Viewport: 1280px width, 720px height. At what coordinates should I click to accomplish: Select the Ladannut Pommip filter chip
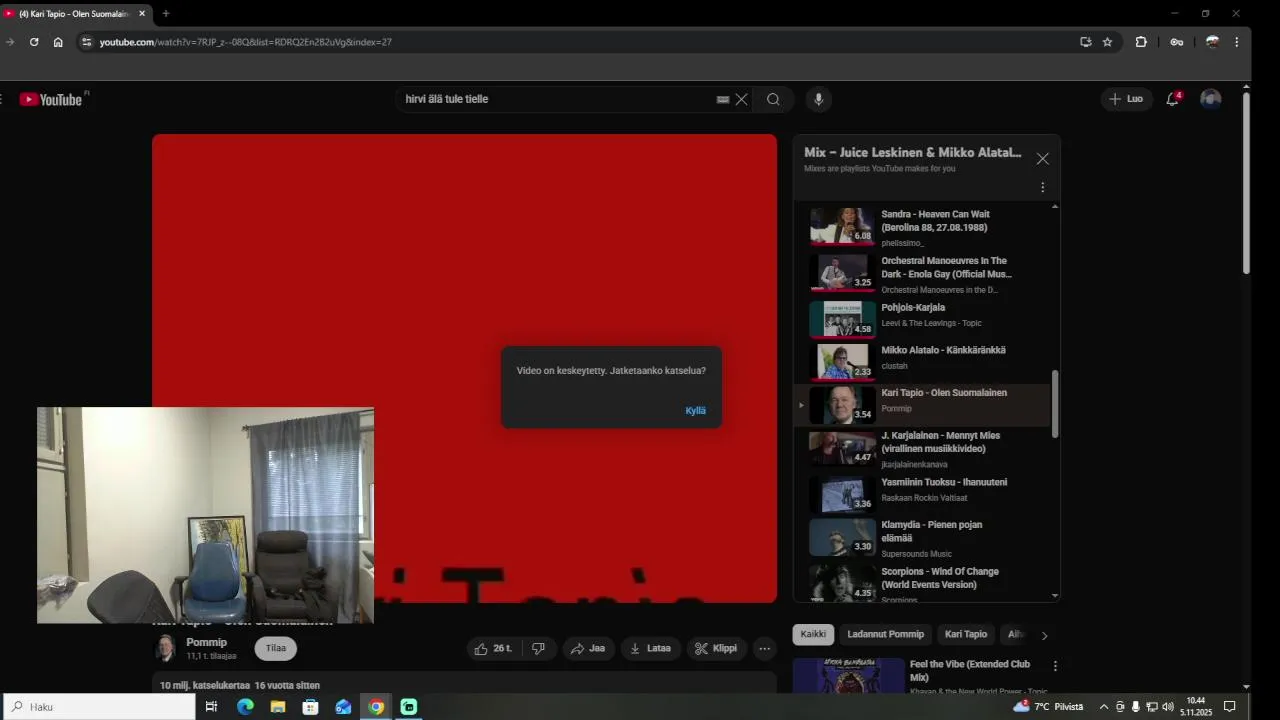point(886,634)
